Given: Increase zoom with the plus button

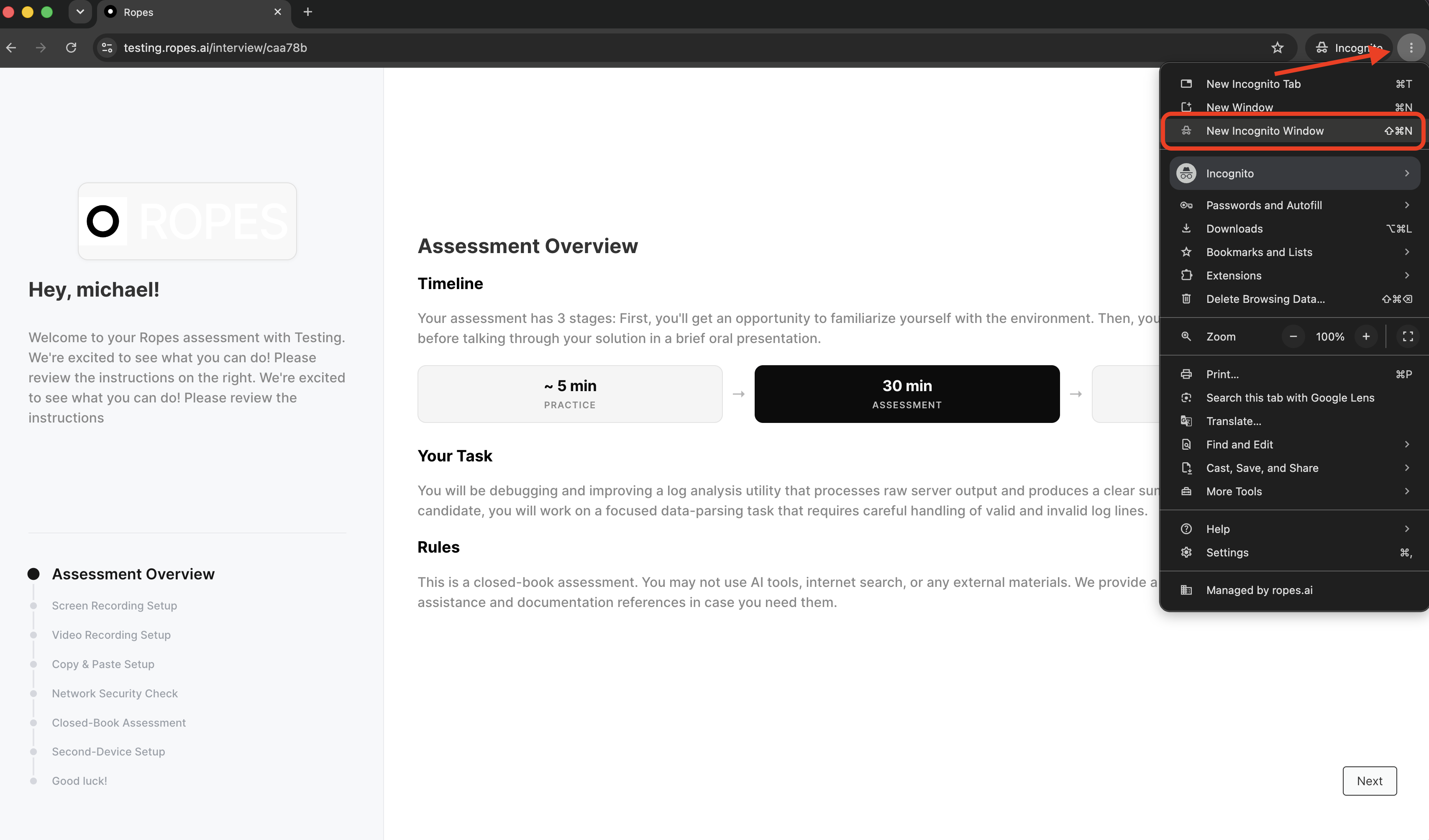Looking at the screenshot, I should point(1366,336).
